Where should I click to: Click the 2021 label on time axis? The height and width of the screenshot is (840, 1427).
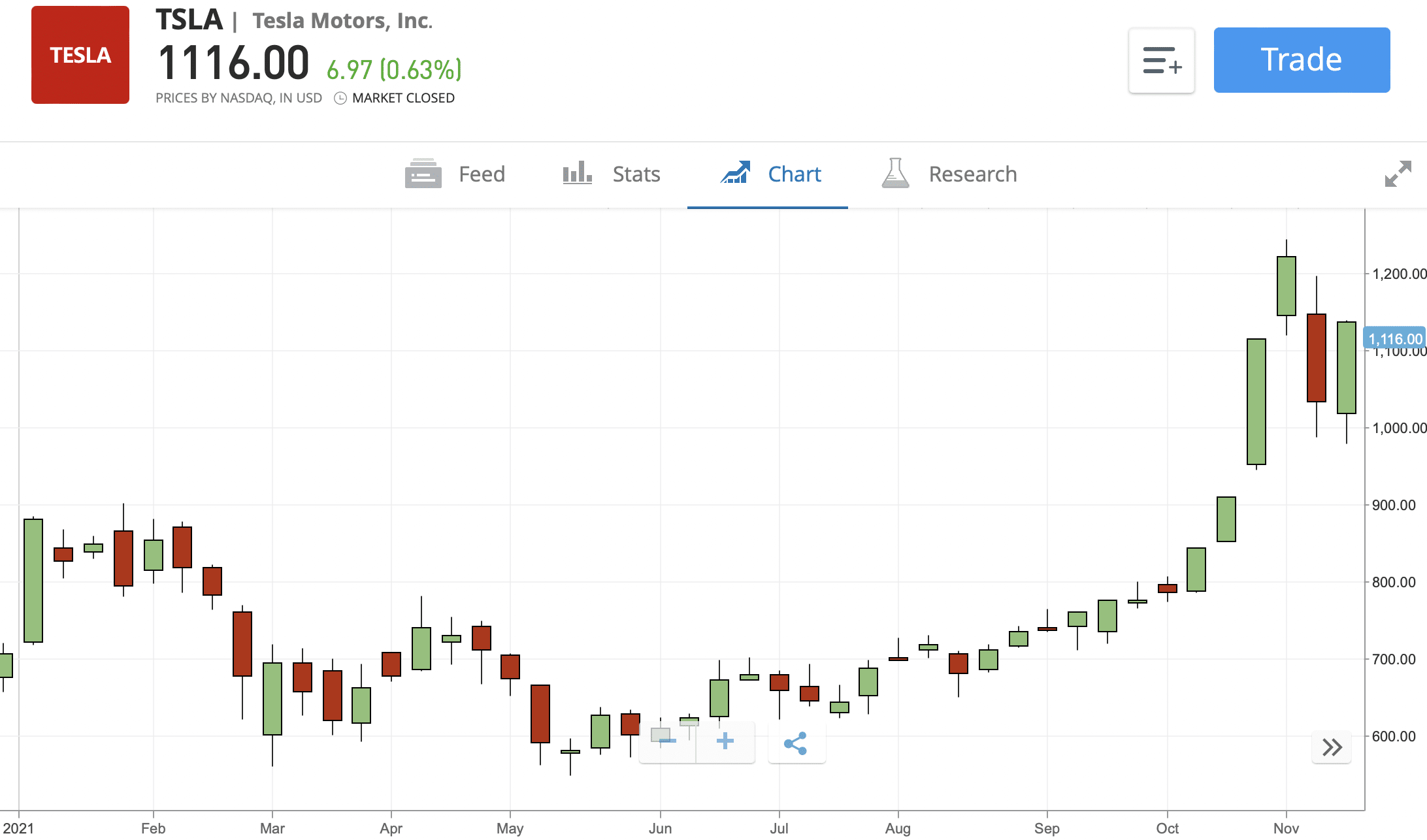(18, 828)
